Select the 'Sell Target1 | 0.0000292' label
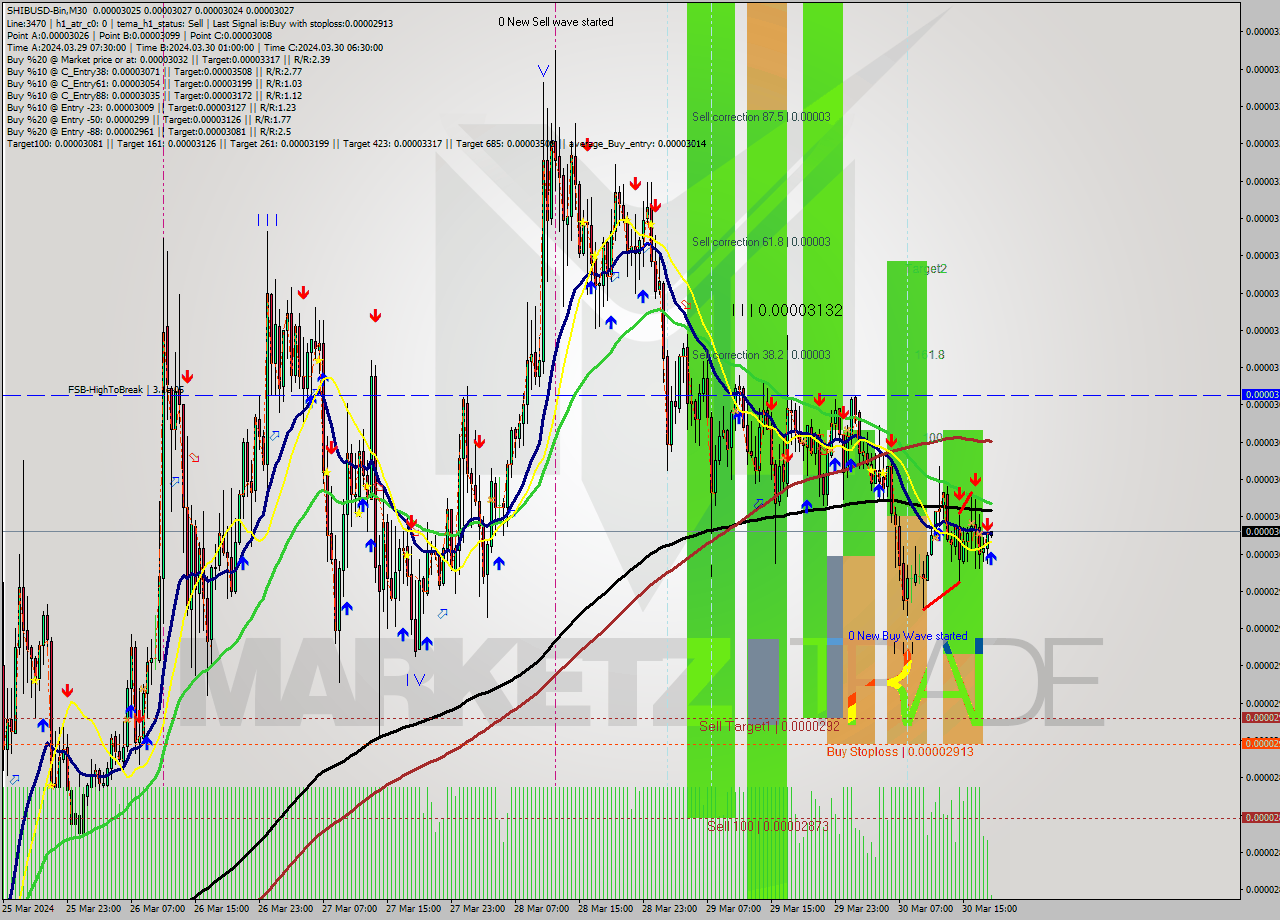1280x920 pixels. (770, 726)
